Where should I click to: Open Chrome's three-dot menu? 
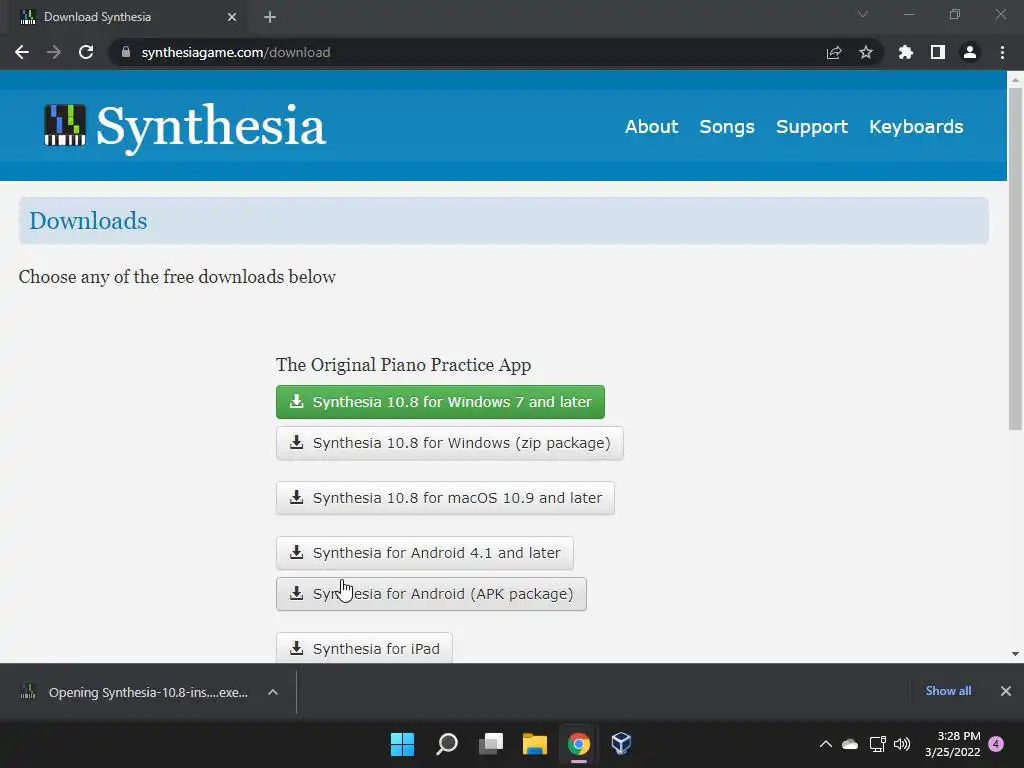pos(1002,52)
